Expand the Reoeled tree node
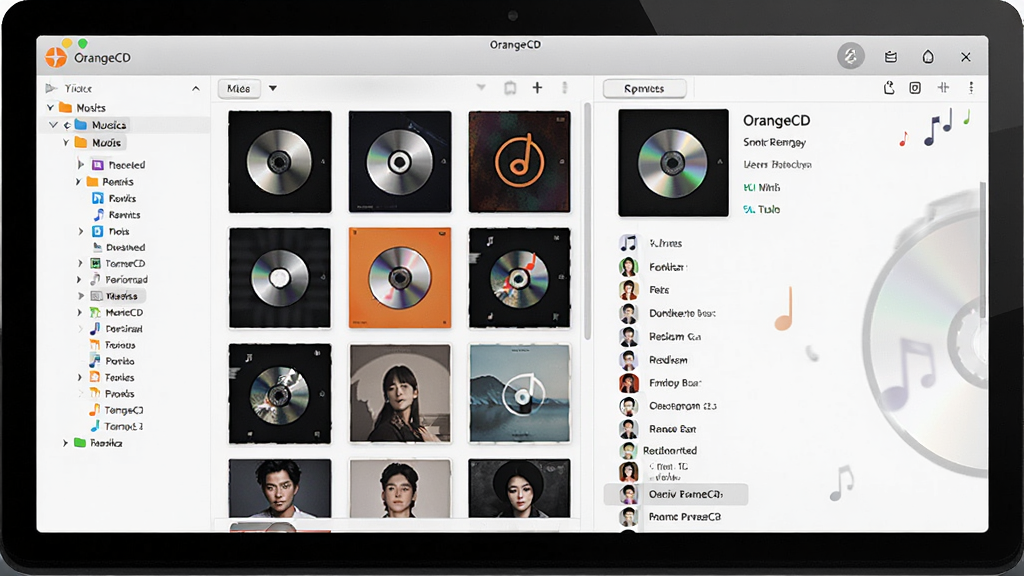The height and width of the screenshot is (576, 1024). [80, 165]
